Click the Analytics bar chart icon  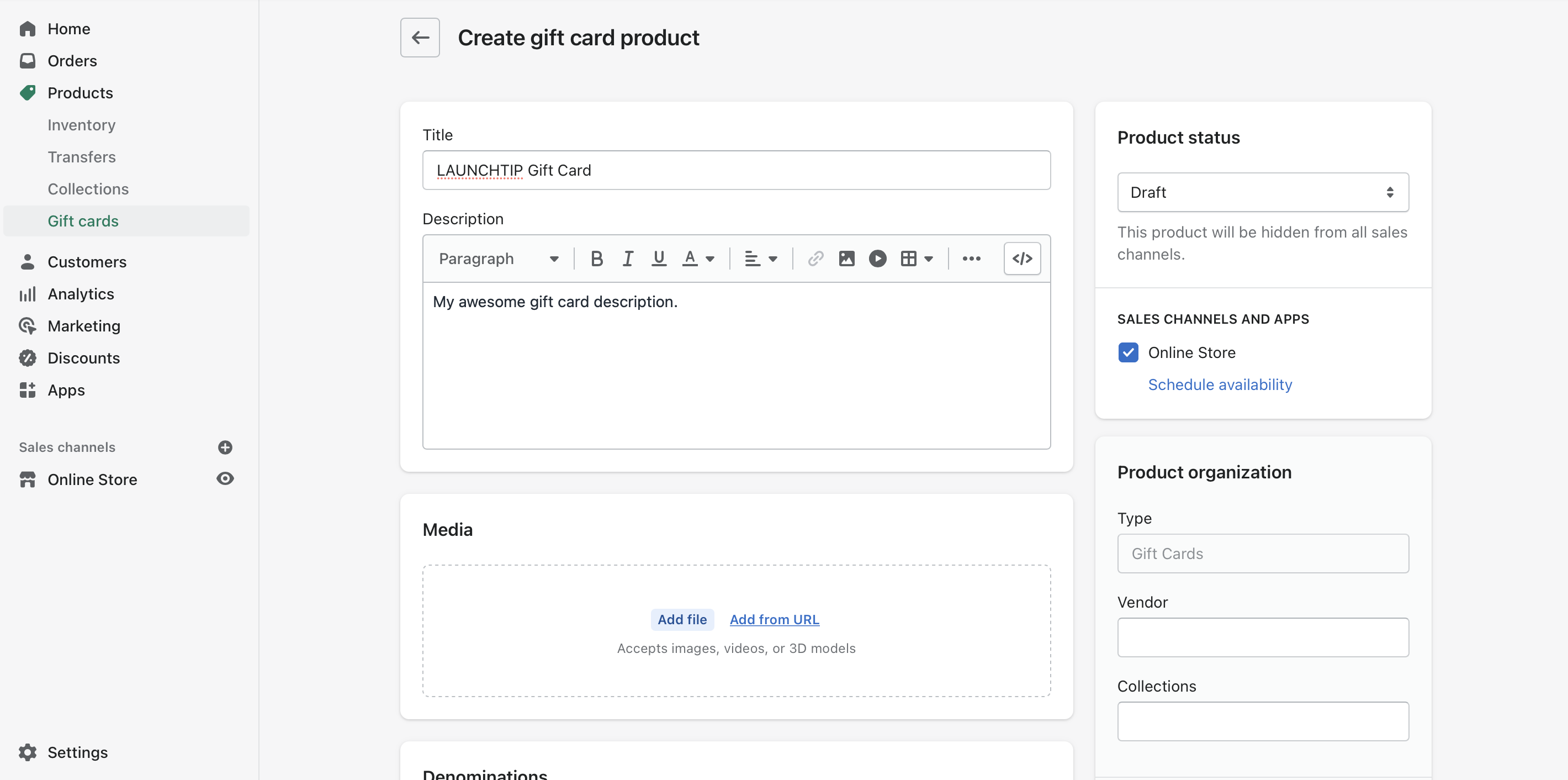pyautogui.click(x=28, y=294)
